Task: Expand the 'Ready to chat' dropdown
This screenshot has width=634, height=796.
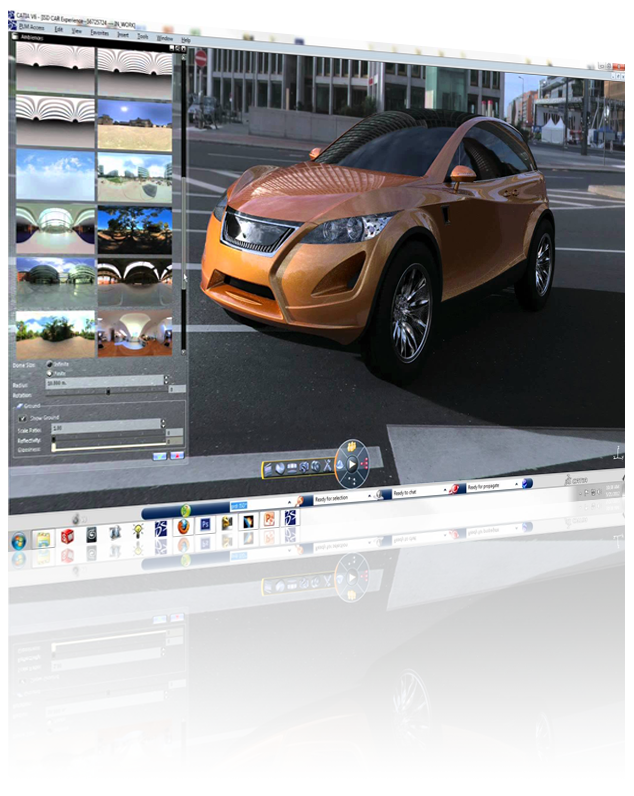Action: tap(448, 492)
